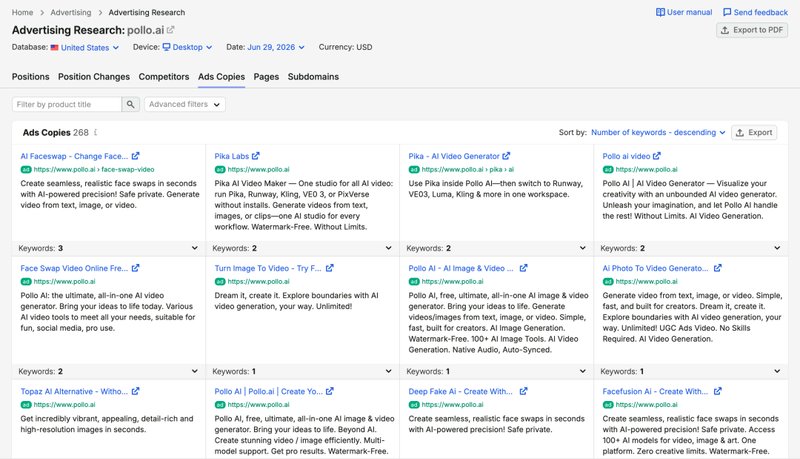Open the Send feedback link
This screenshot has width=800, height=459.
tap(755, 12)
